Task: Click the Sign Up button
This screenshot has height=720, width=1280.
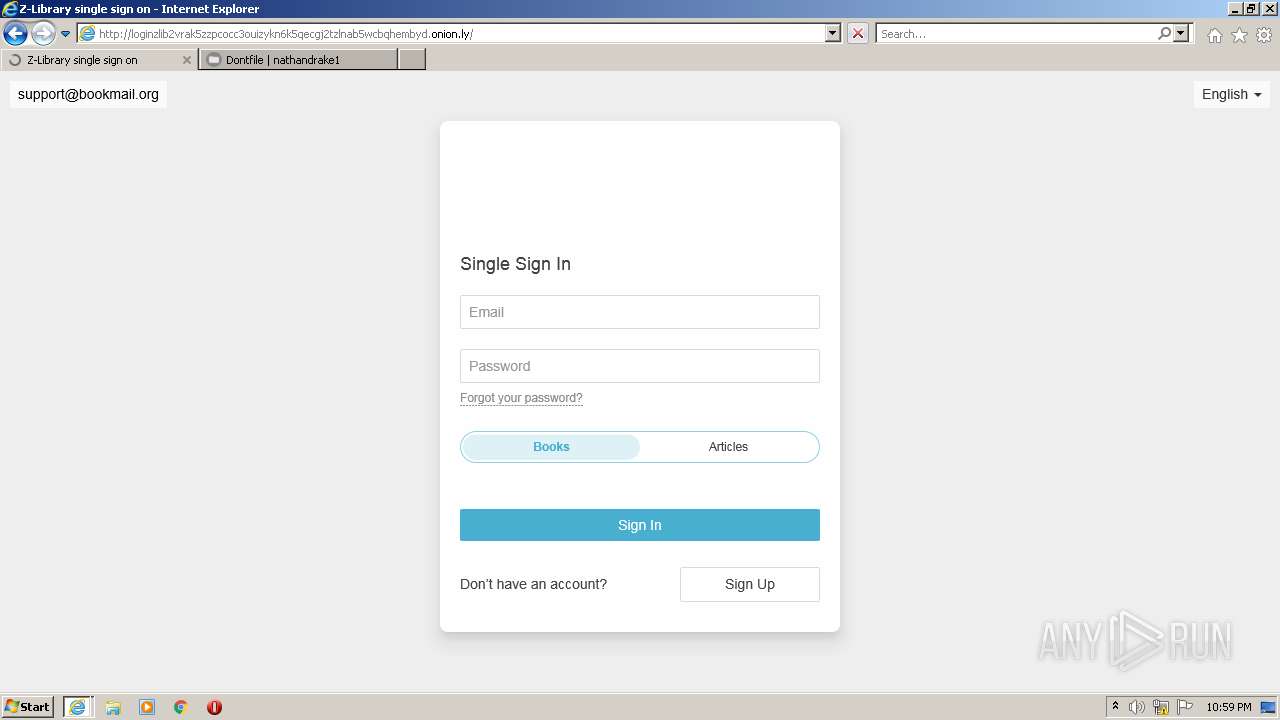Action: point(750,584)
